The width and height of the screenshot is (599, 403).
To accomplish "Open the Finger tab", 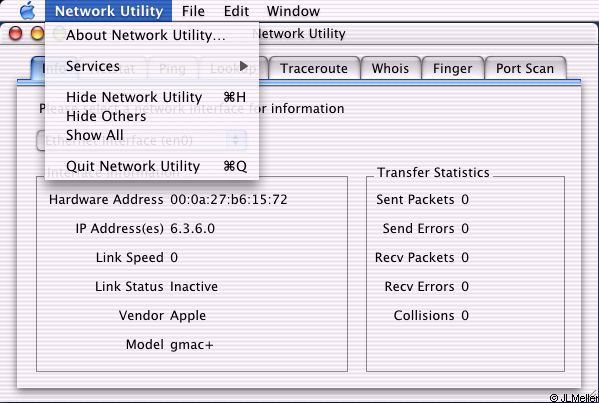I will point(453,68).
